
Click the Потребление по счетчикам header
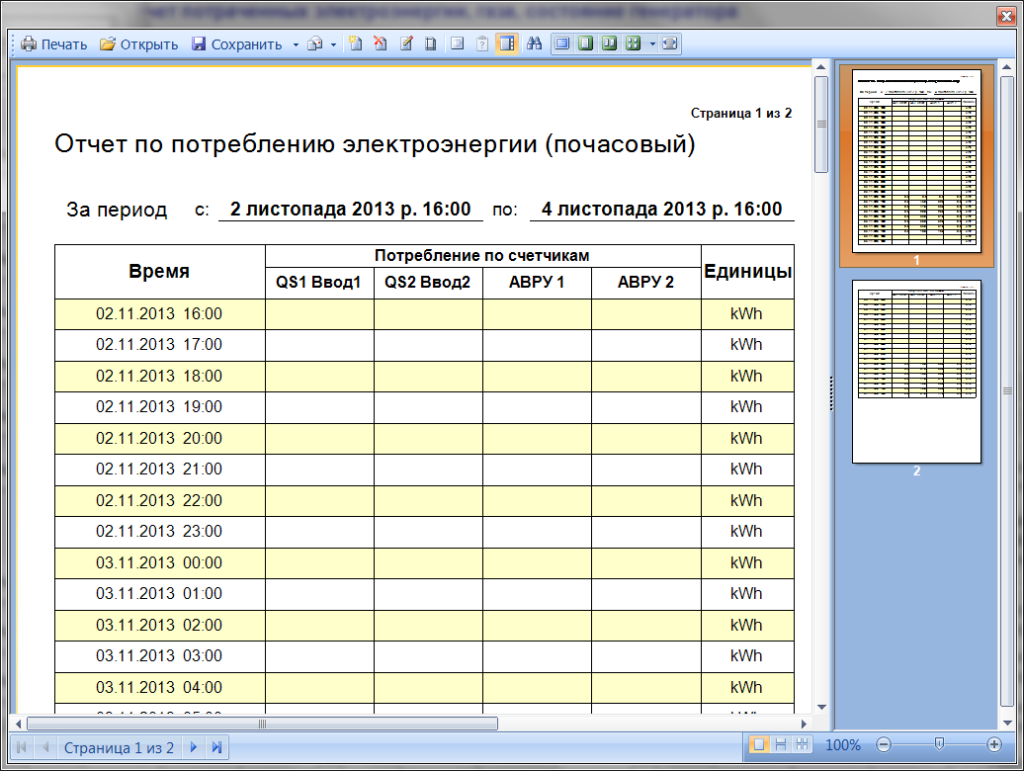[x=483, y=256]
